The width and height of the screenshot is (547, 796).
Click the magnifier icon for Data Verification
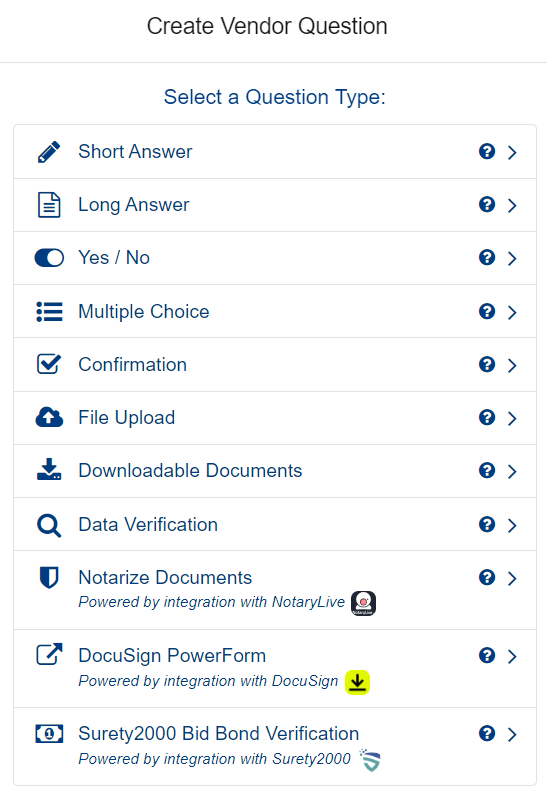click(x=49, y=525)
